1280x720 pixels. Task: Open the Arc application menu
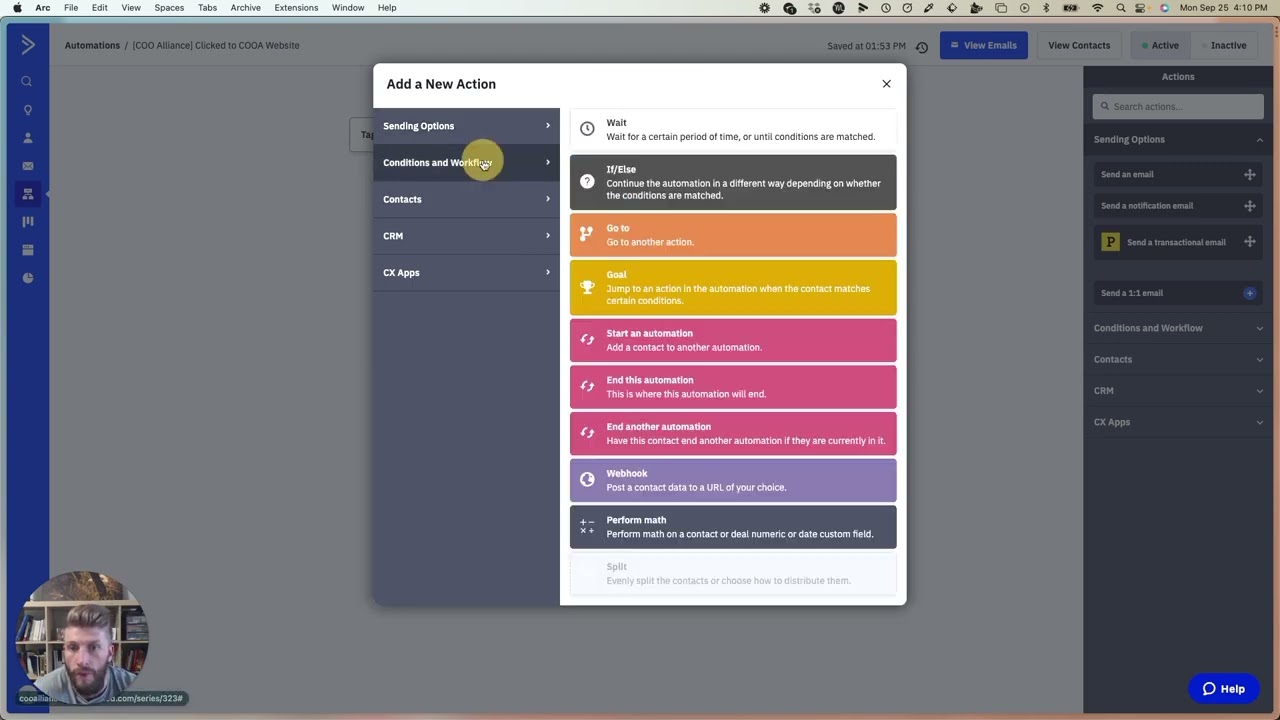point(43,8)
